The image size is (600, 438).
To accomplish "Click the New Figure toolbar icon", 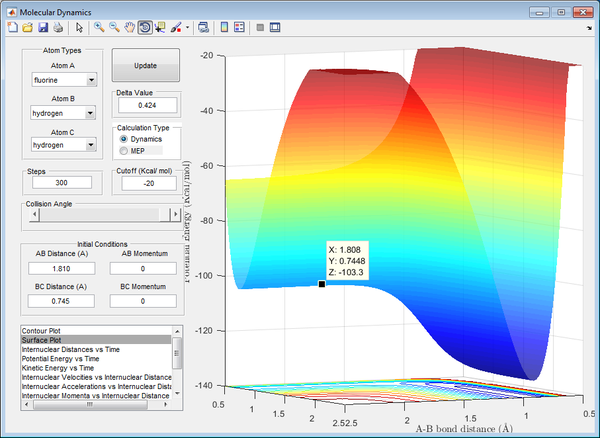I will pyautogui.click(x=13, y=27).
